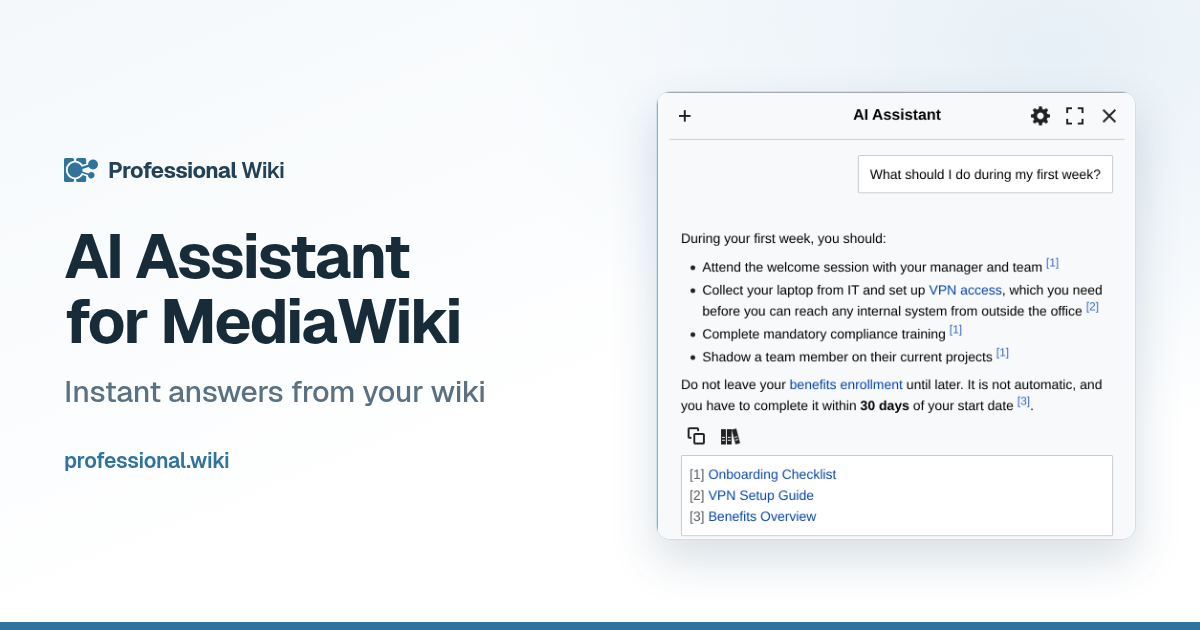The width and height of the screenshot is (1200, 630).
Task: Open the benefits enrollment link
Action: (x=846, y=384)
